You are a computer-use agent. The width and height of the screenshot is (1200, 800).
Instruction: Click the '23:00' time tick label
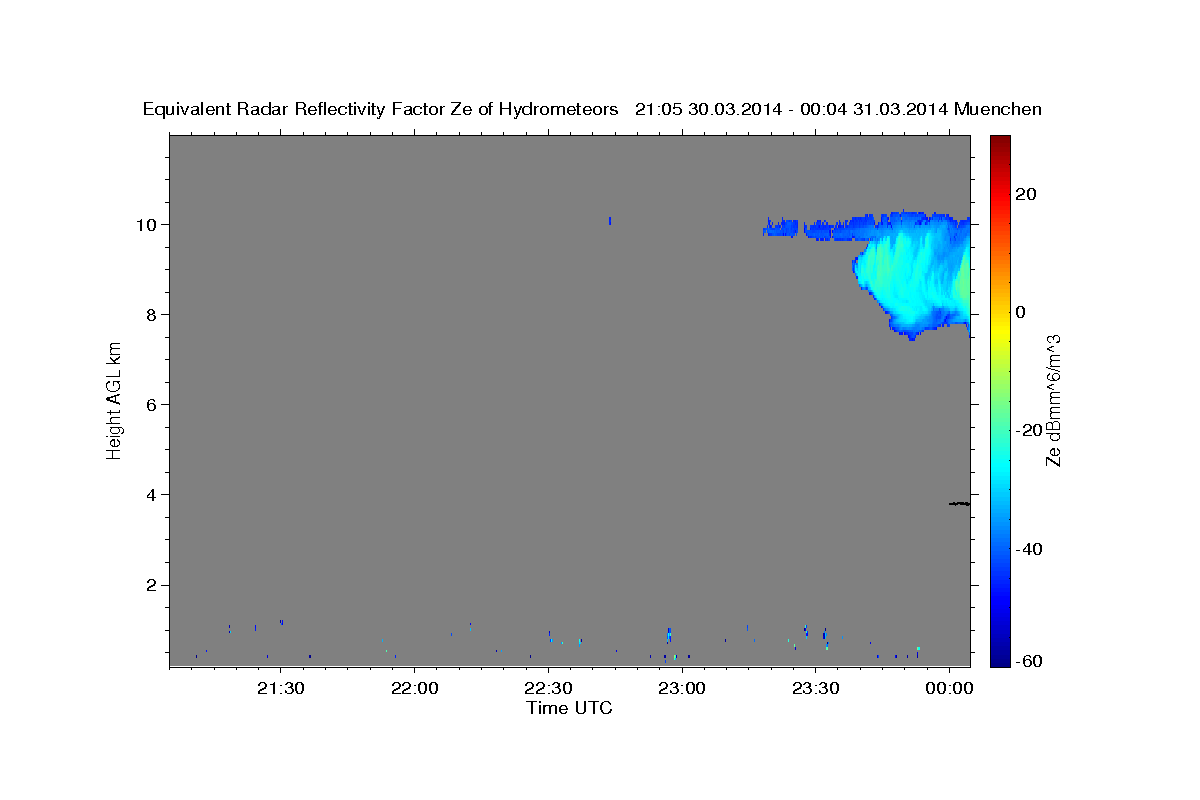click(683, 689)
